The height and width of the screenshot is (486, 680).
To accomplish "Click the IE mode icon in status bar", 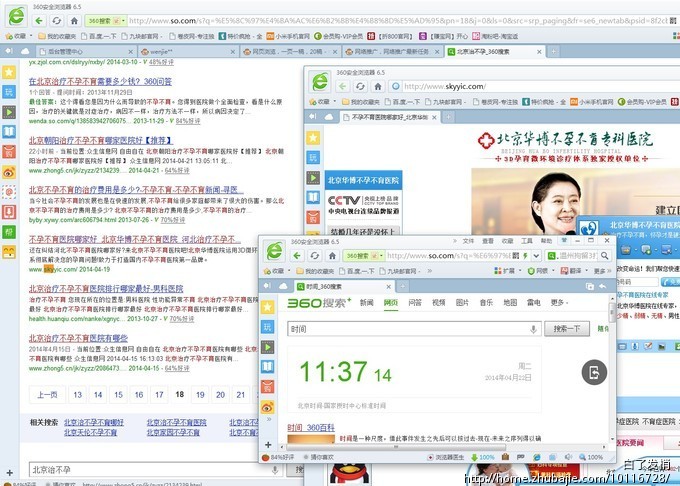I will pyautogui.click(x=537, y=457).
